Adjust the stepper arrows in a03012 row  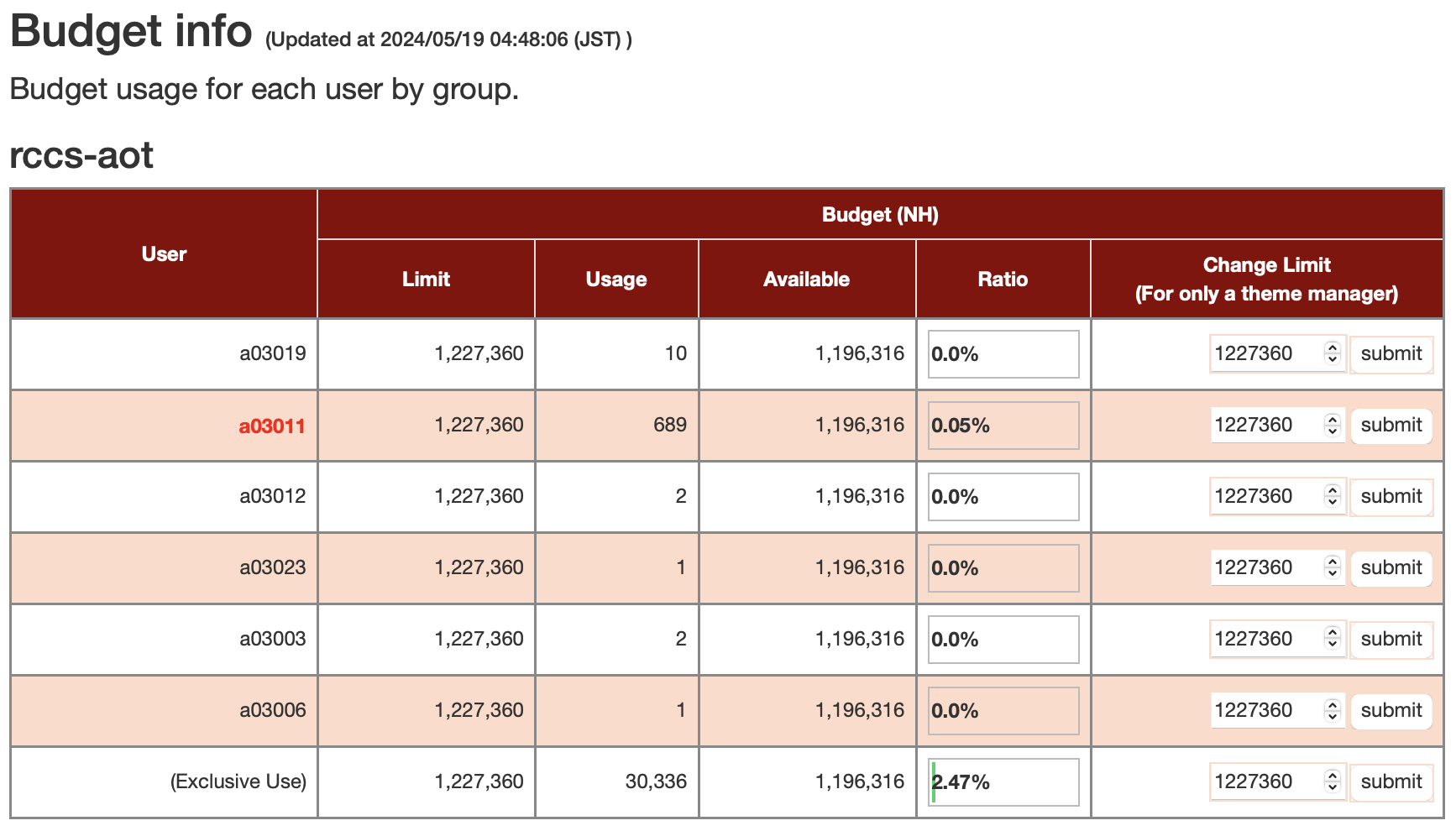pos(1333,497)
